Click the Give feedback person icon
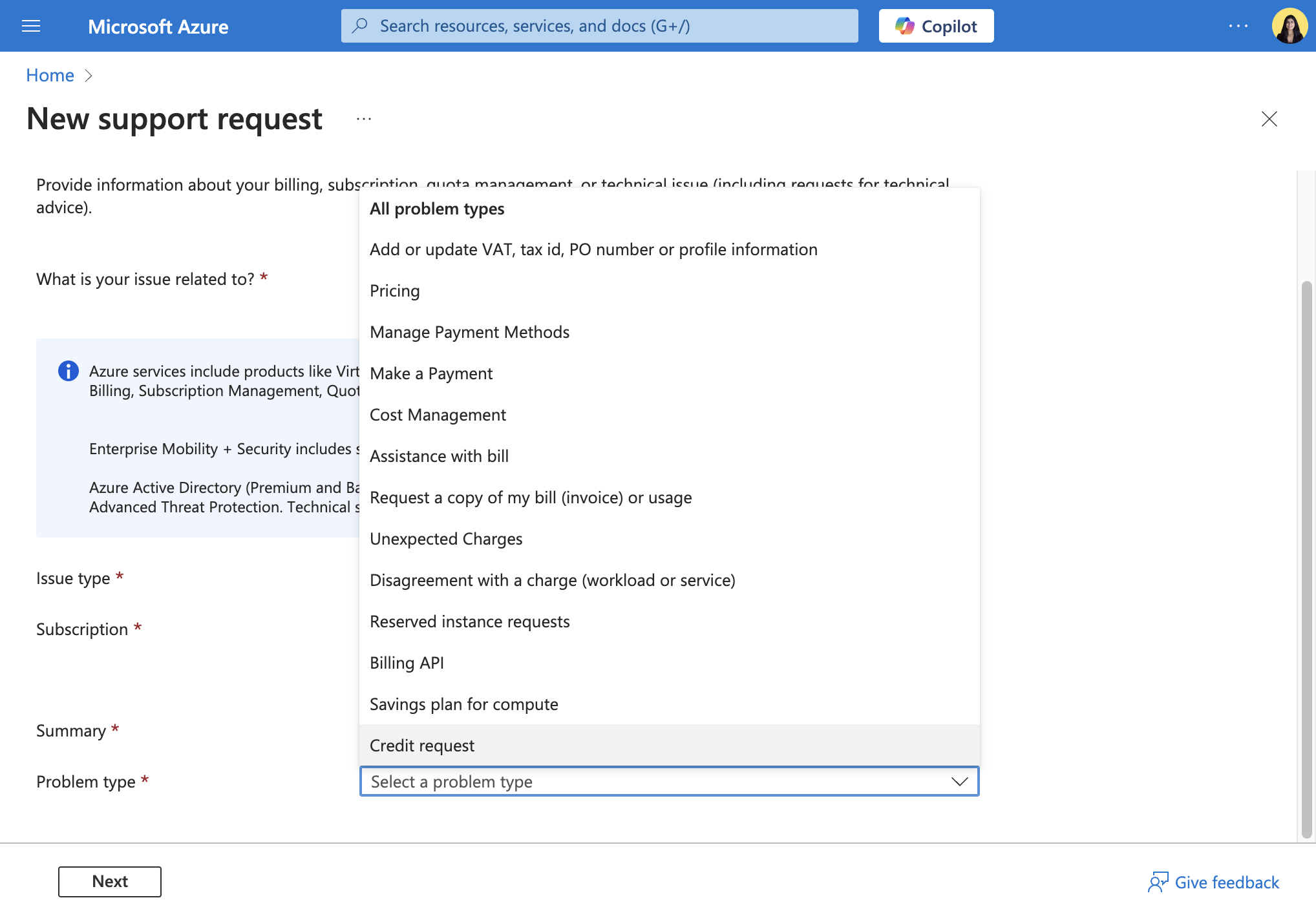This screenshot has width=1316, height=920. [1158, 882]
